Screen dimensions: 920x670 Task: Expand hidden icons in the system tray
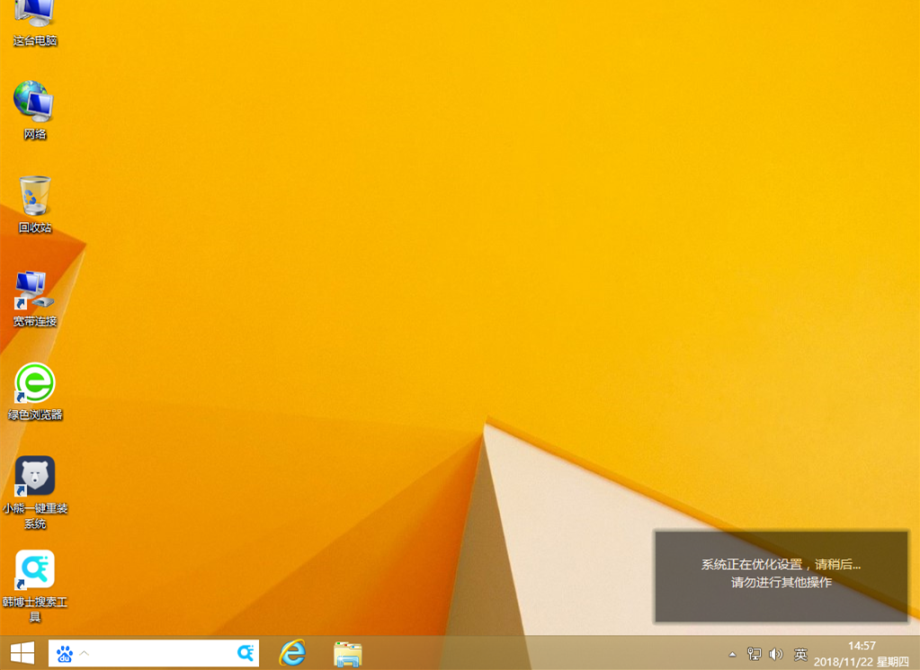[x=731, y=656]
